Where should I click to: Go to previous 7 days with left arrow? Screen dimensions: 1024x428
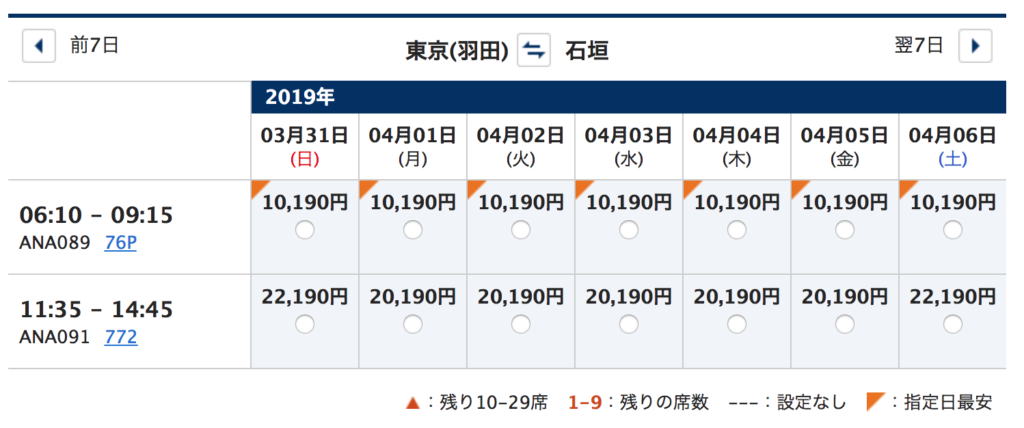[39, 46]
